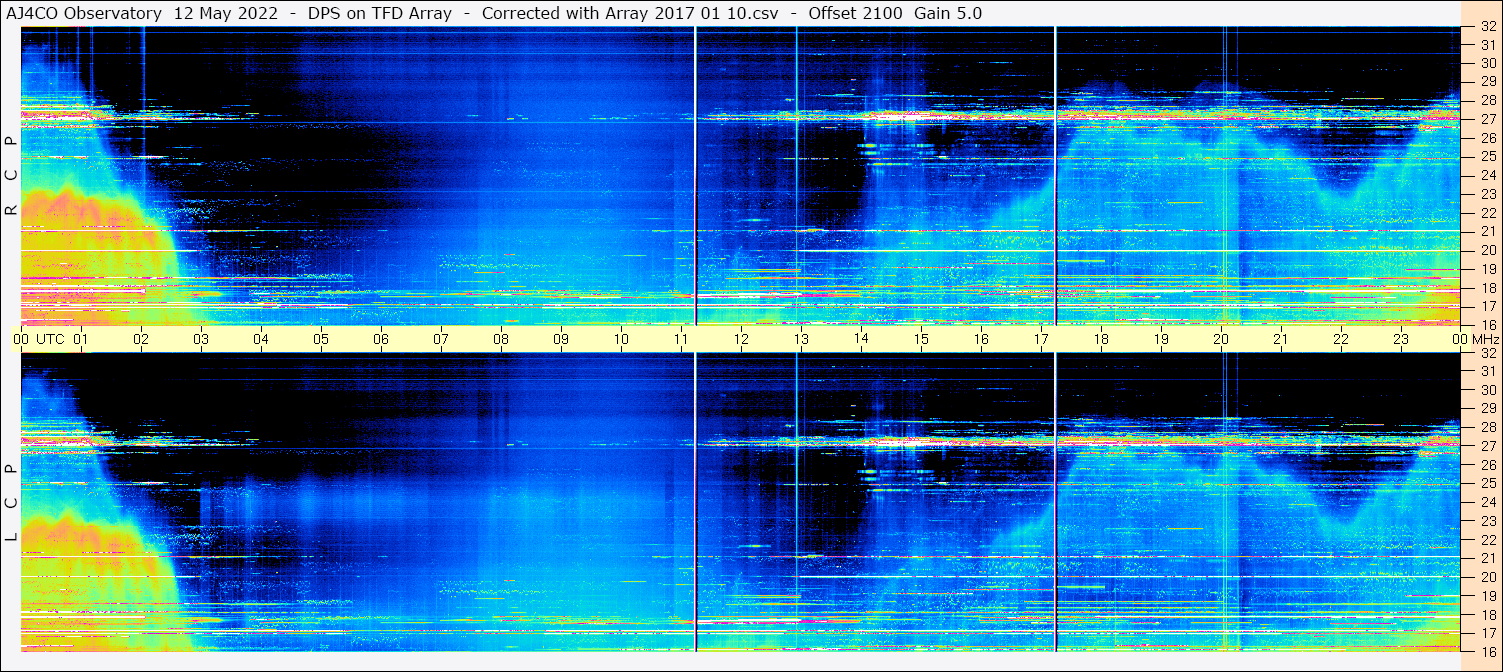Click the "23" MHz tick of LCP scale
This screenshot has width=1503, height=672.
[x=1487, y=521]
